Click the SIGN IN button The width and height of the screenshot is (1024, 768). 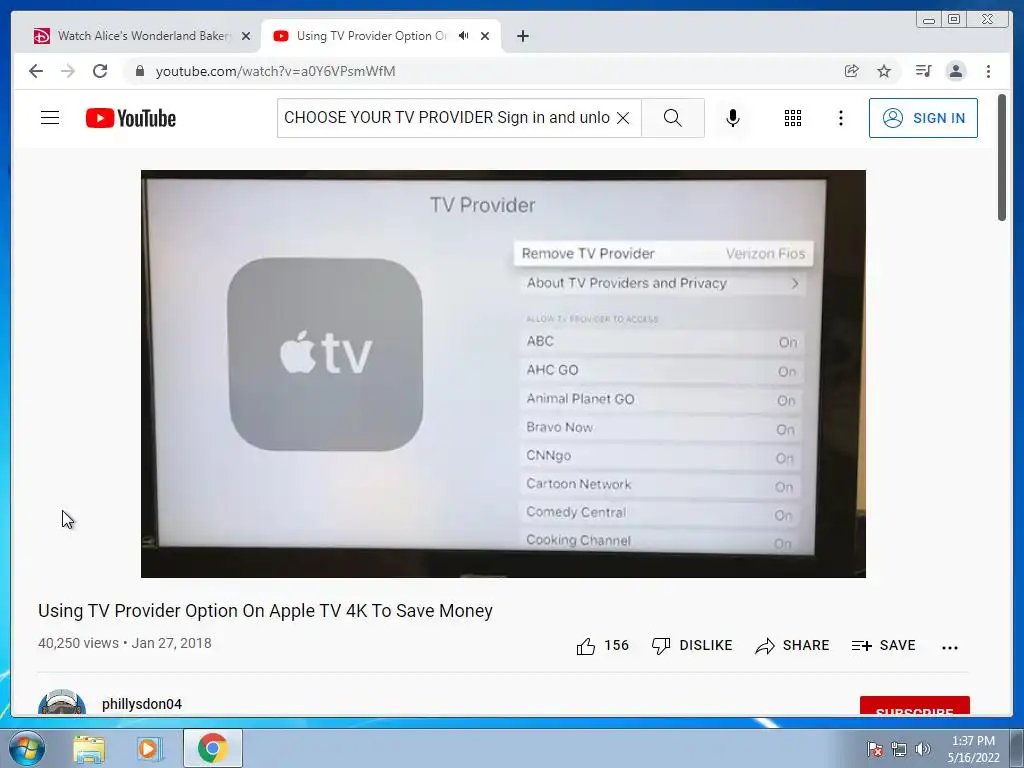923,118
